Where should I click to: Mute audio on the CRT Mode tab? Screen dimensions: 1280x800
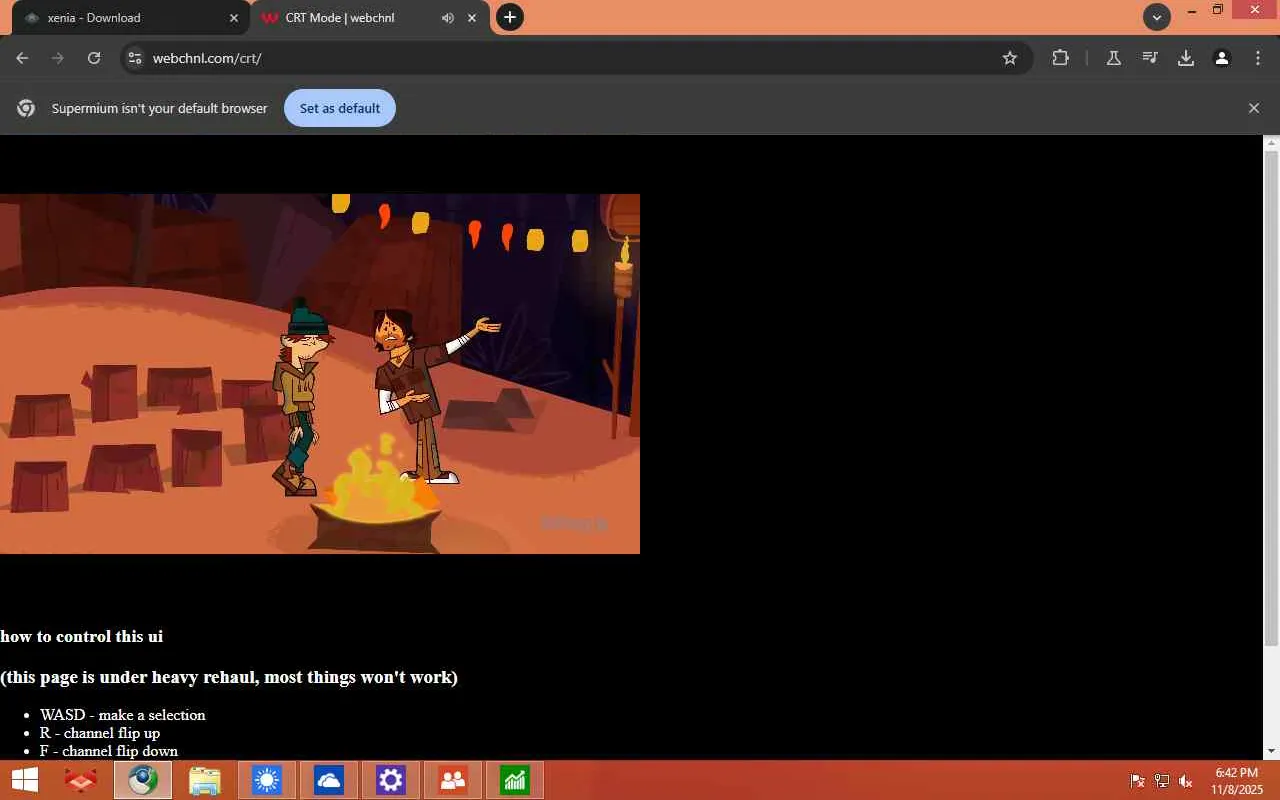click(x=447, y=18)
